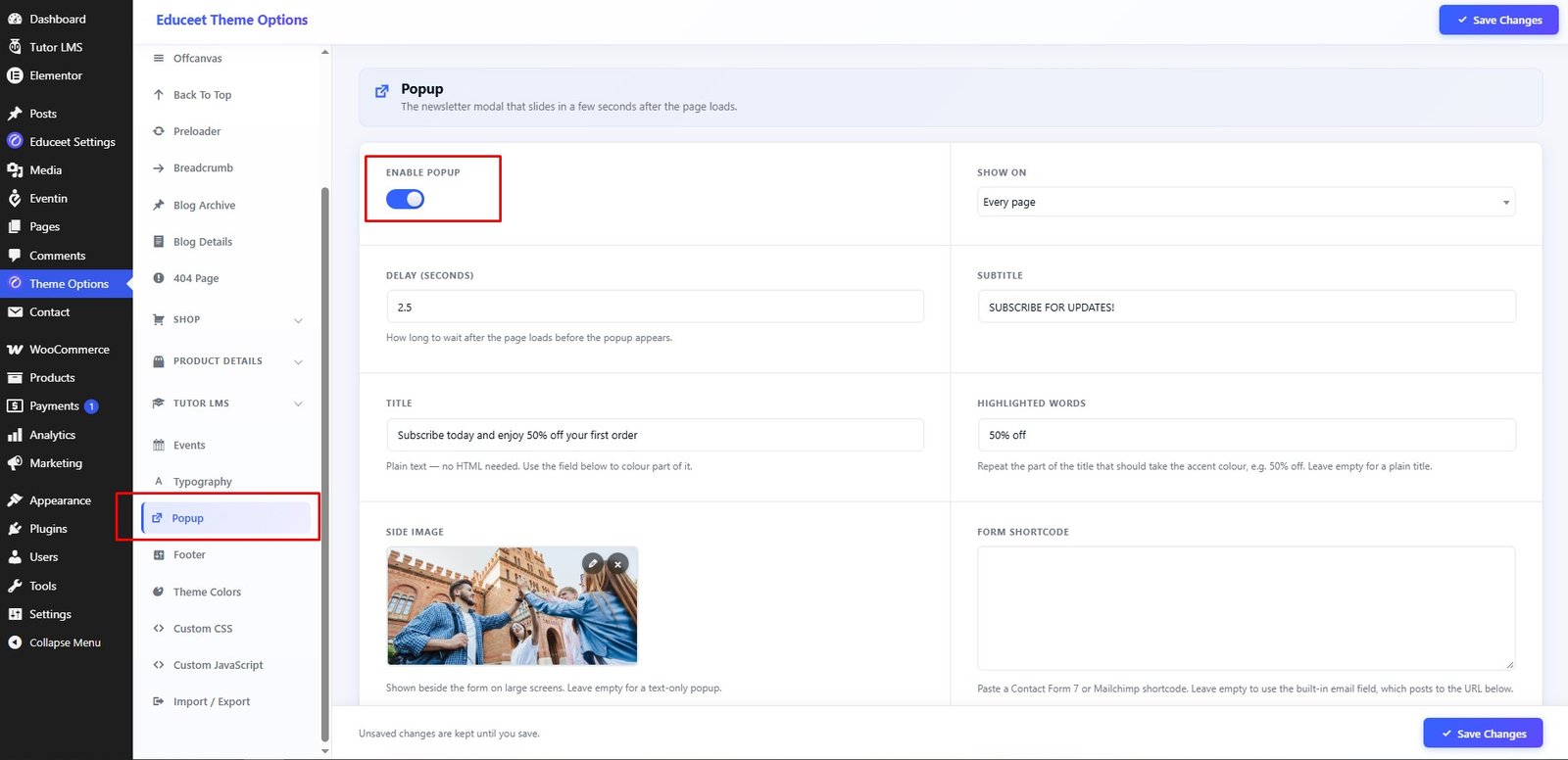This screenshot has width=1568, height=760.
Task: Click the Tutor LMS admin menu icon
Action: [15, 47]
